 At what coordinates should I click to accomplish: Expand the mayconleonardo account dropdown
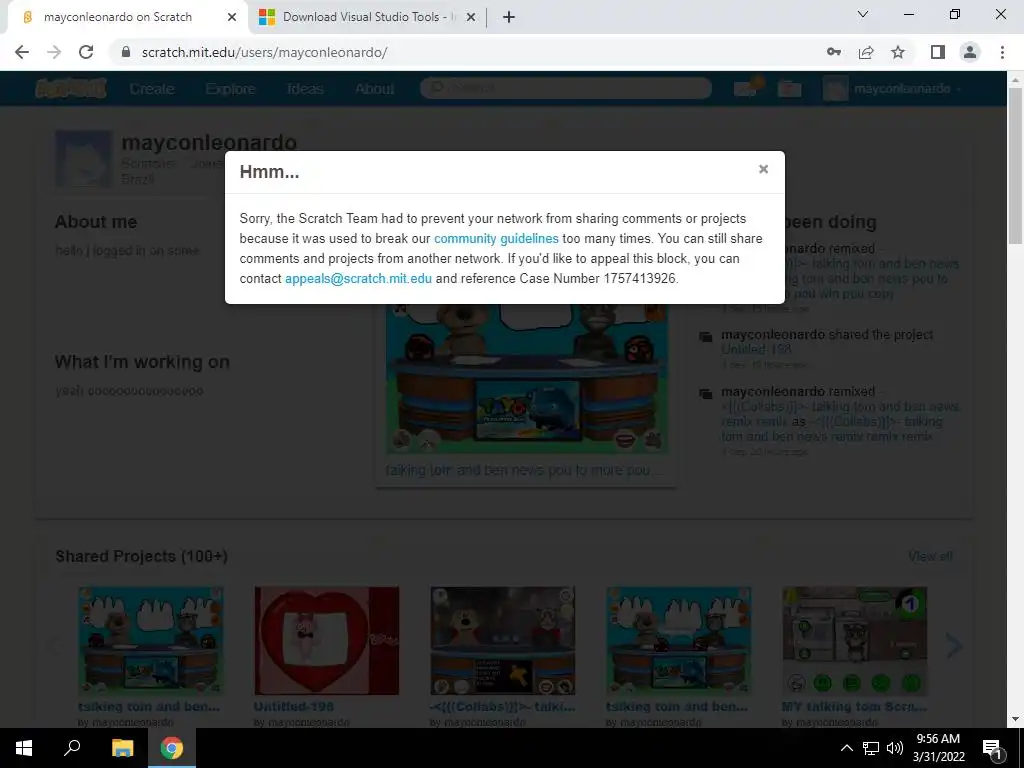tap(892, 88)
